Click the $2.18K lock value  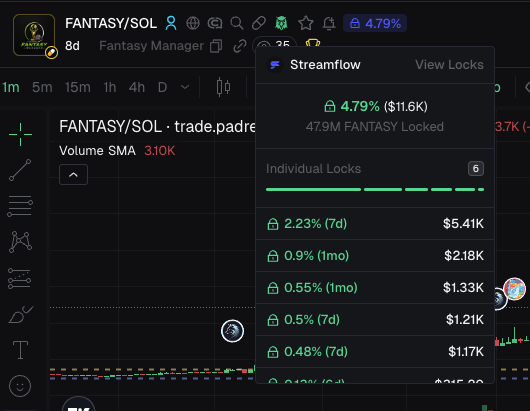(464, 256)
